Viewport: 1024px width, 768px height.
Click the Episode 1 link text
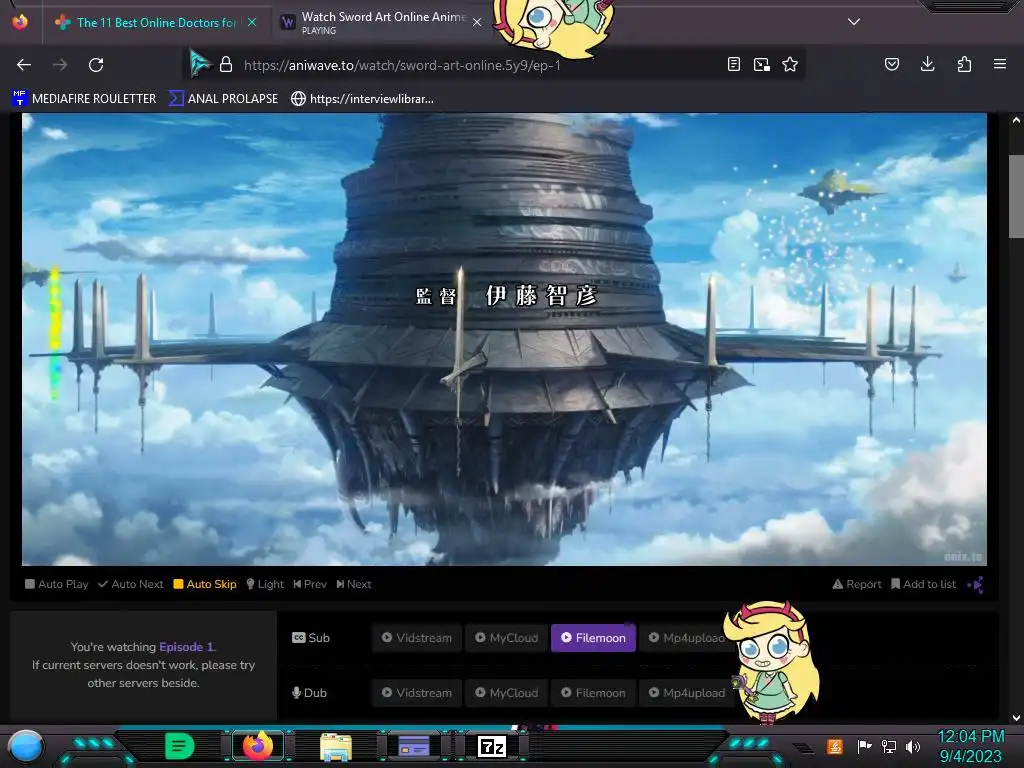point(187,647)
